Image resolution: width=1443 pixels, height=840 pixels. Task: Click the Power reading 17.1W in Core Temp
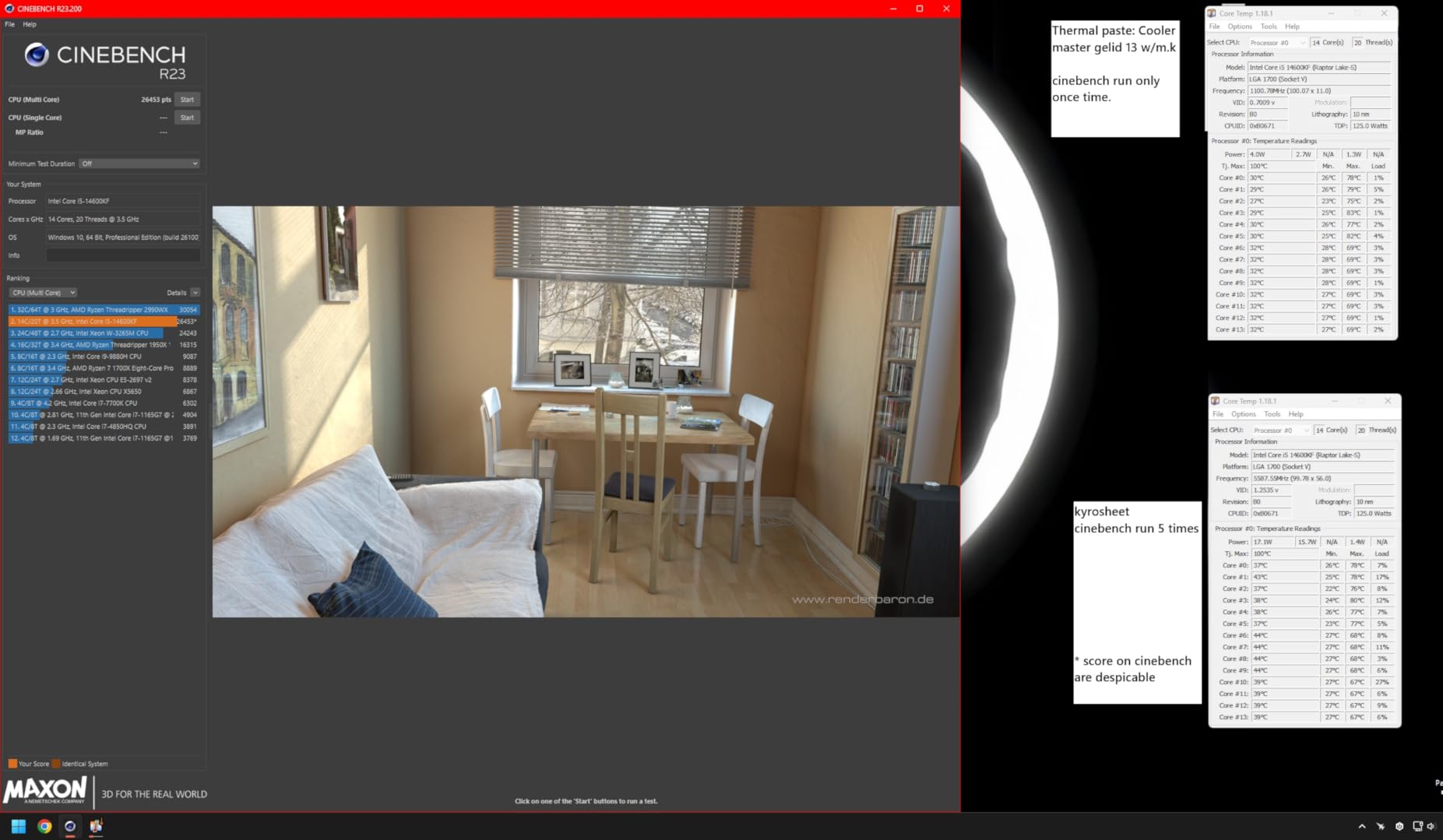1273,542
